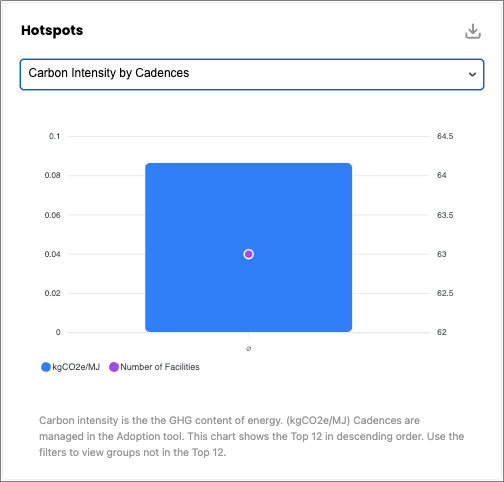Select the purple facilities data point
504x482 pixels.
pos(248,254)
